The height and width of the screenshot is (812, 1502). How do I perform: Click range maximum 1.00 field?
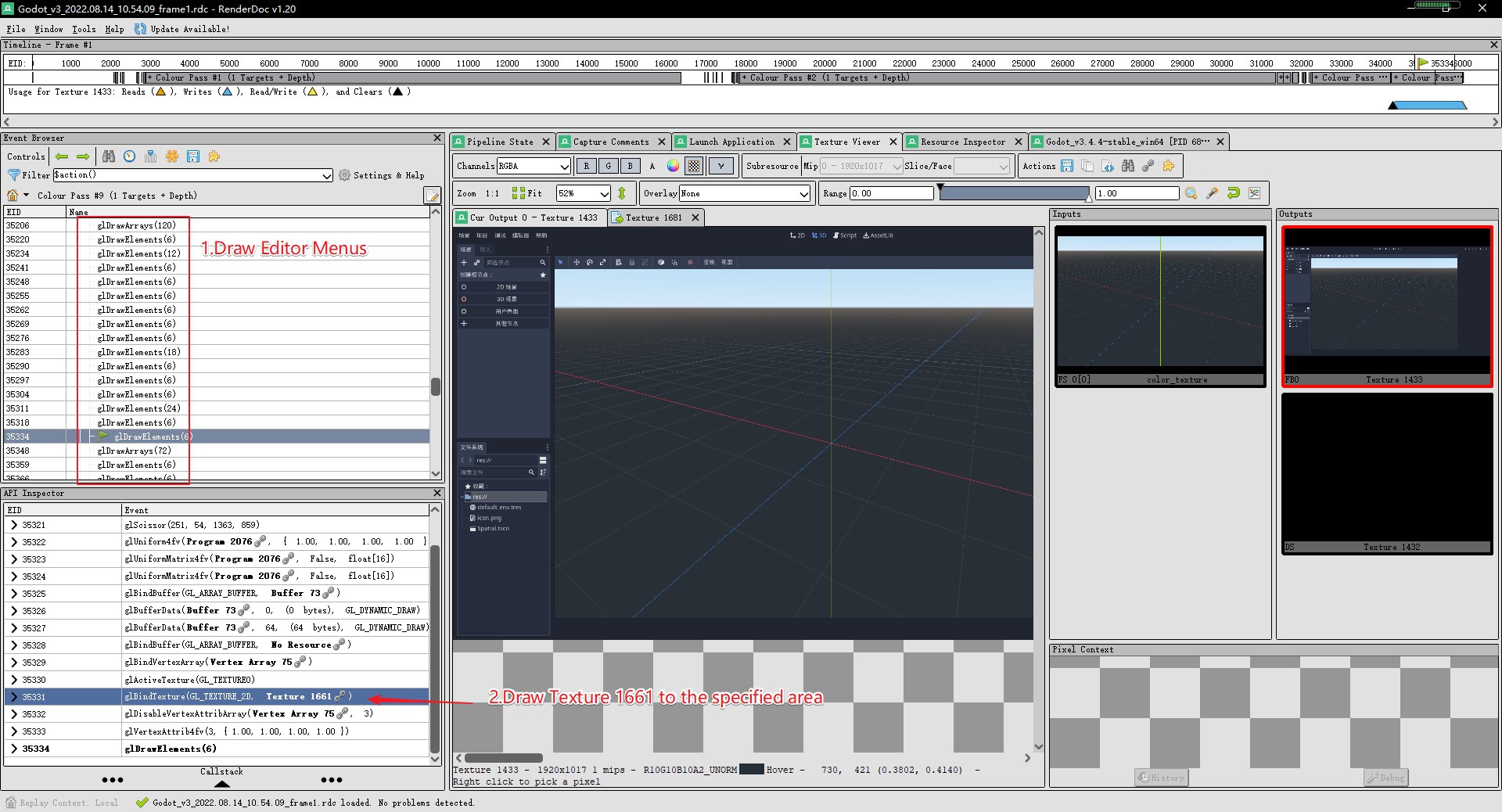(1137, 193)
